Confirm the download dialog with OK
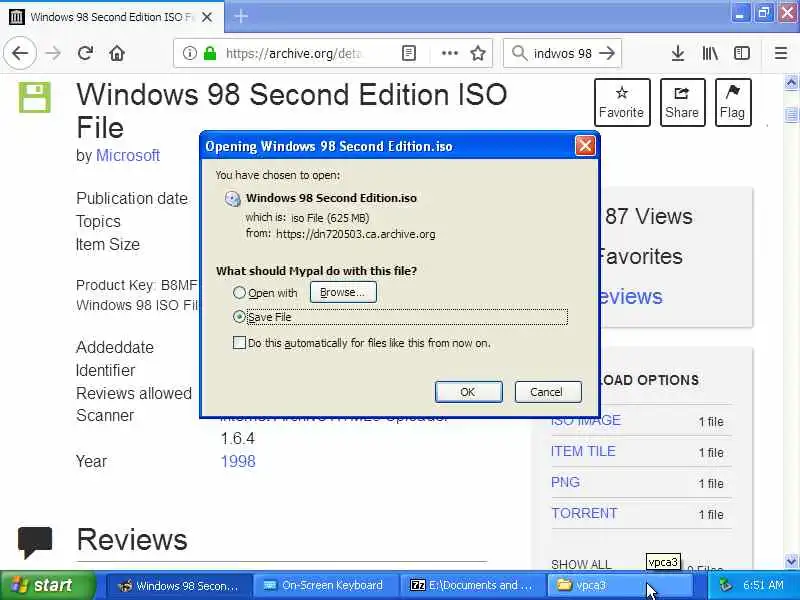This screenshot has width=800, height=600. [468, 392]
